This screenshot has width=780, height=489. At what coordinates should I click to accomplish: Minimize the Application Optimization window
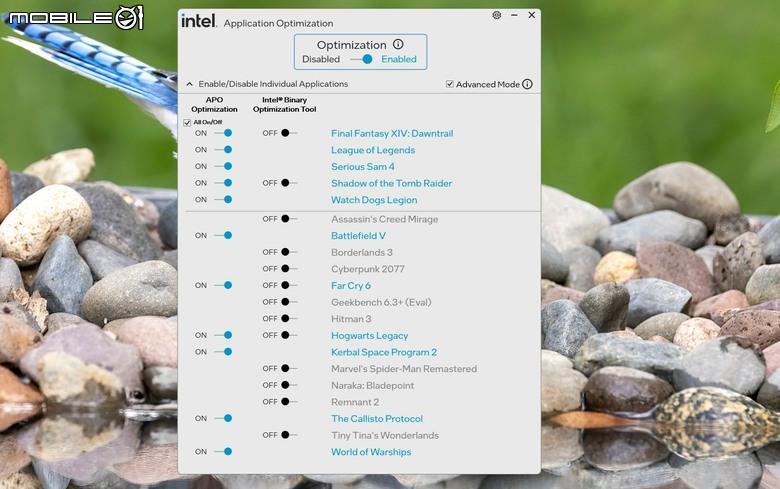[514, 15]
